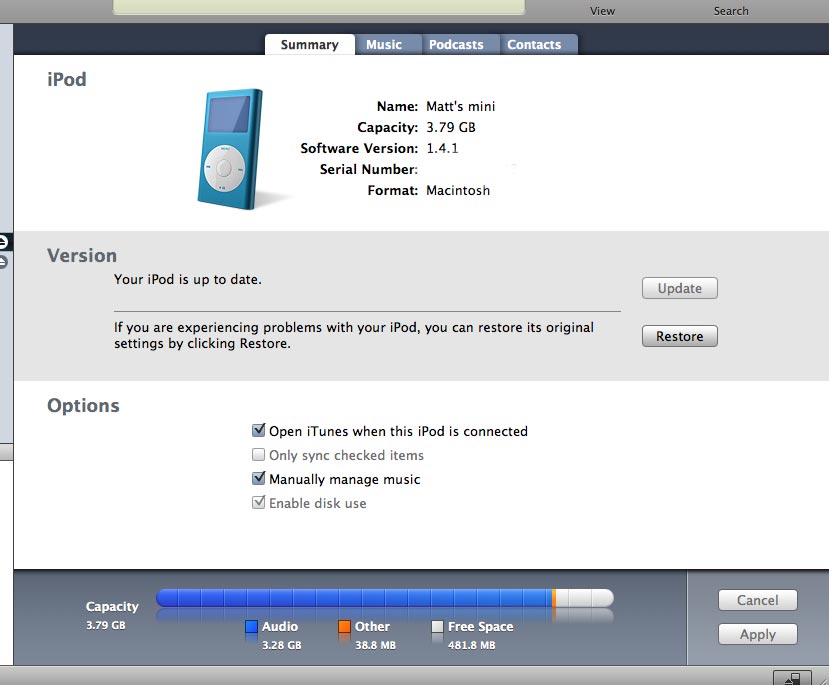
Task: Click the Options section heading
Action: coord(83,406)
